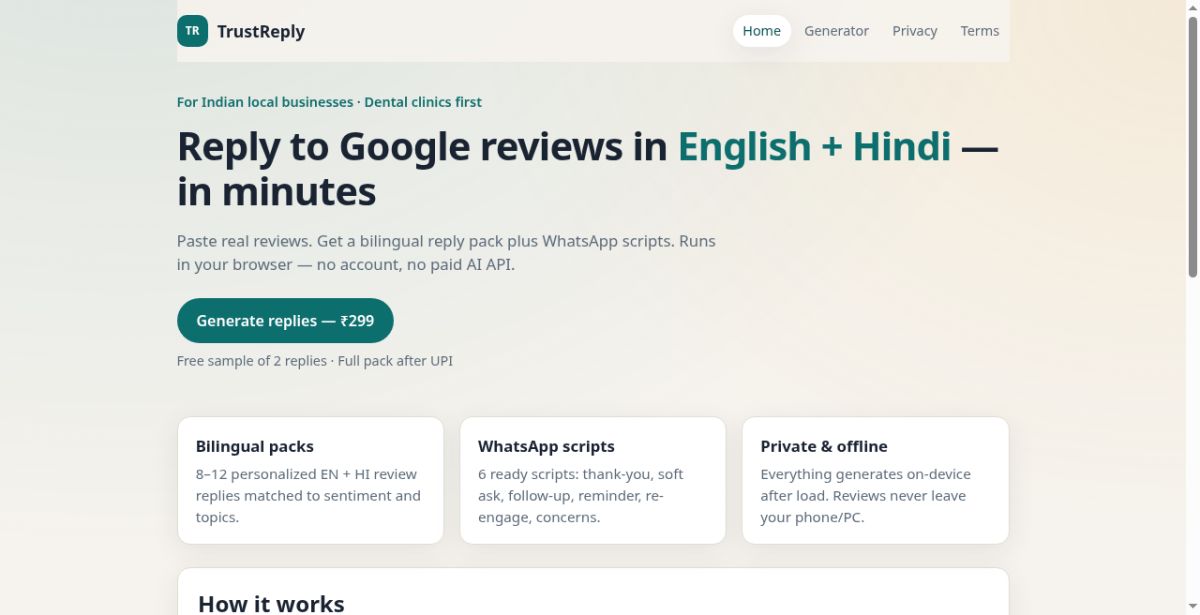Click '8–12 personalized EN + HI' description
Viewport: 1200px width, 615px height.
point(309,496)
